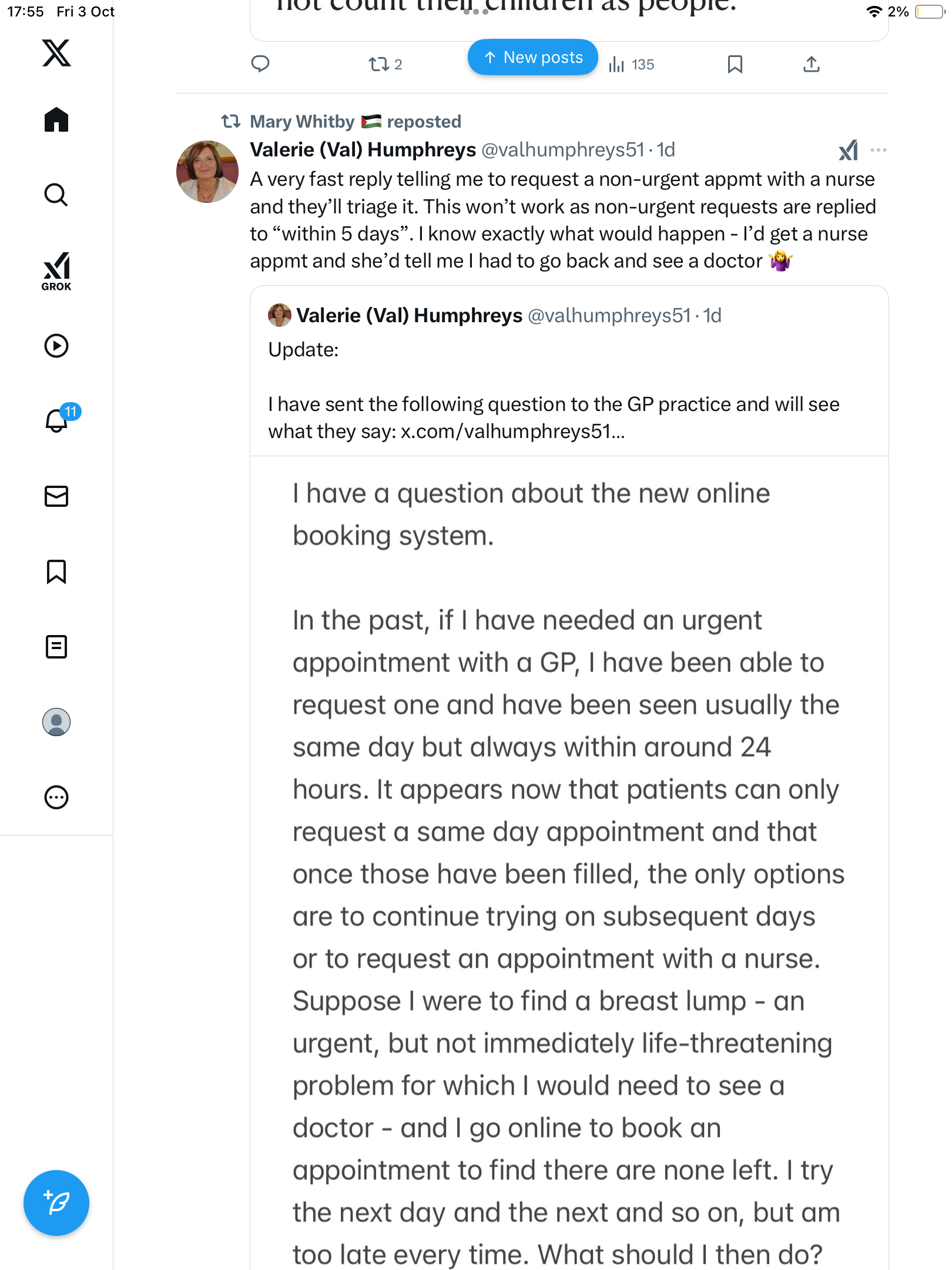Open the Search explore icon
Image resolution: width=952 pixels, height=1270 pixels.
tap(56, 195)
